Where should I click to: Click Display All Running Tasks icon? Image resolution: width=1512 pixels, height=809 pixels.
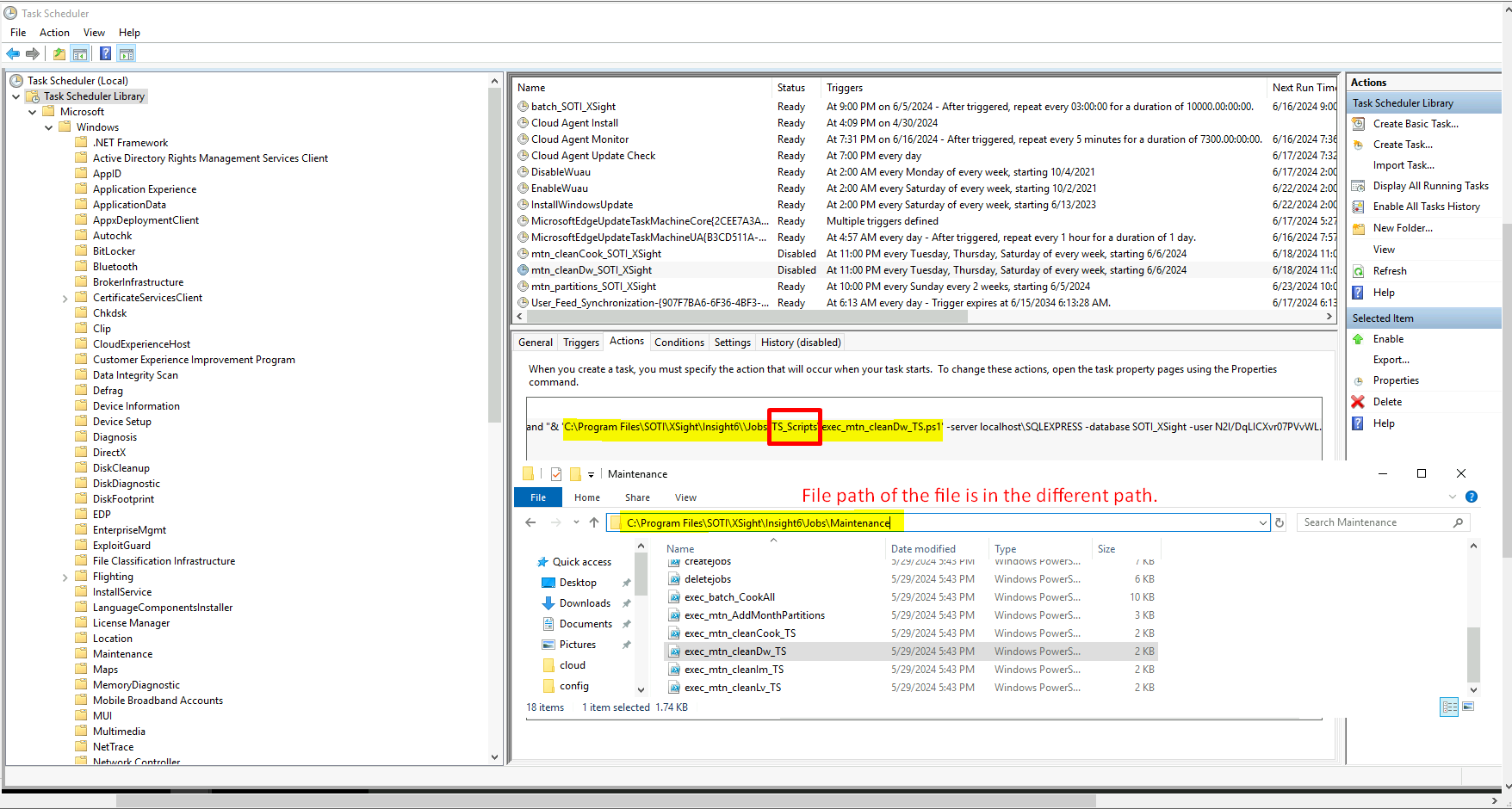click(x=1358, y=185)
